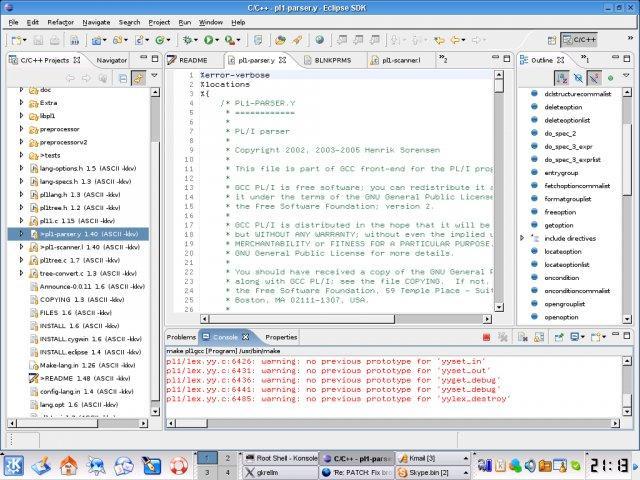The width and height of the screenshot is (640, 480).
Task: Click the C/C++ perspective button
Action: pos(579,40)
